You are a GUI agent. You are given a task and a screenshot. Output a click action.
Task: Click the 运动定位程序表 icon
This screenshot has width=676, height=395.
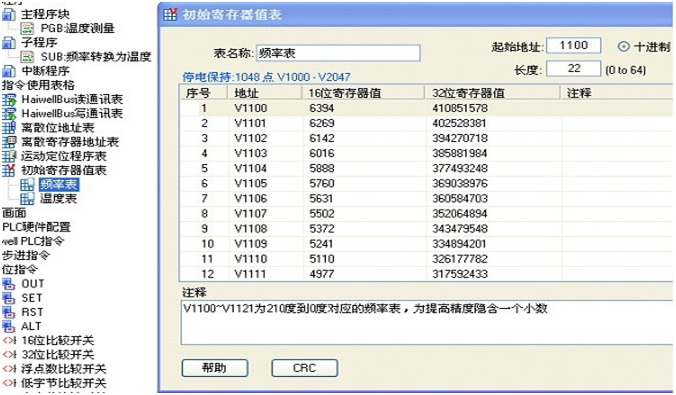point(9,157)
